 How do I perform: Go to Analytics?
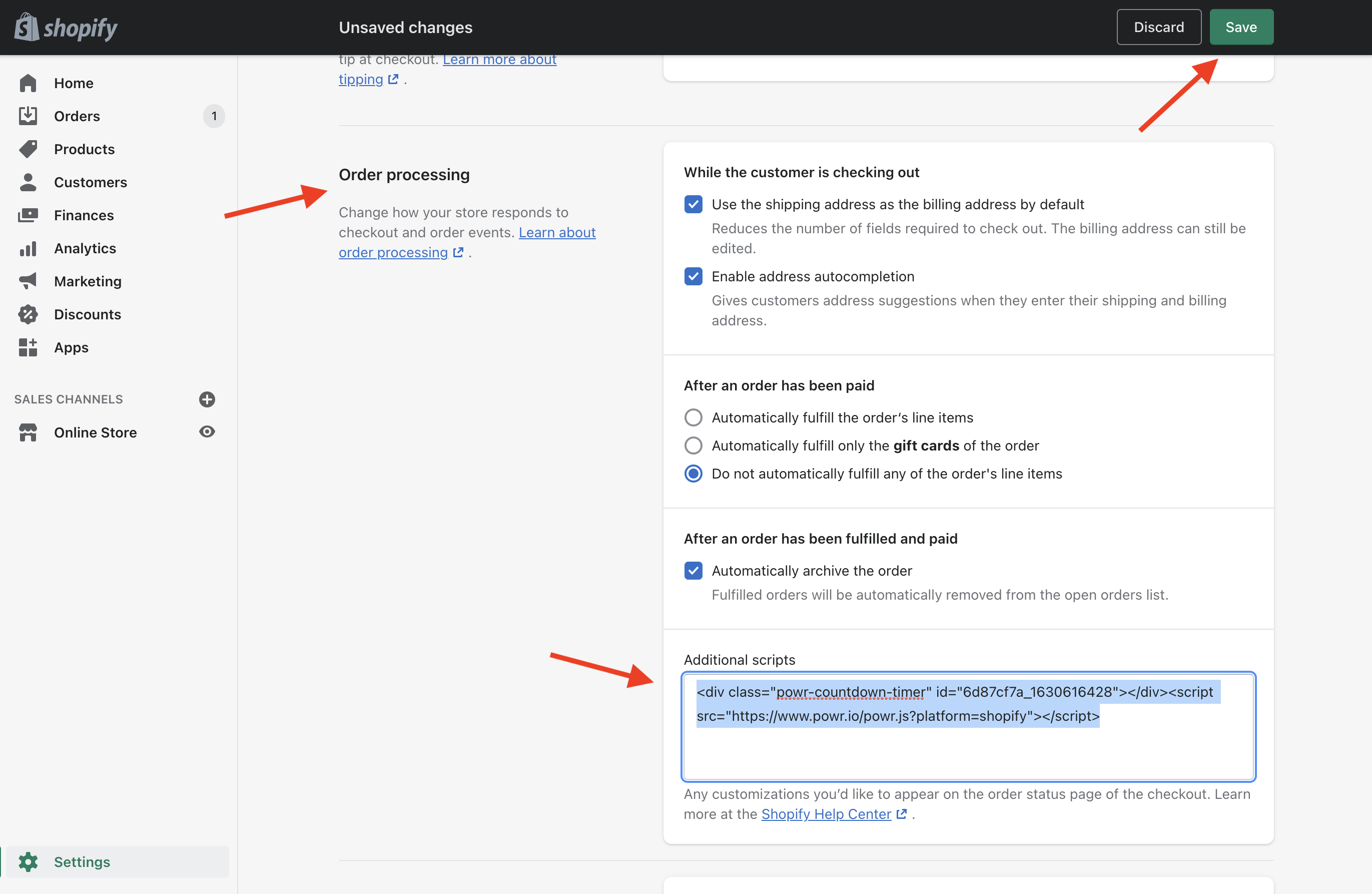pyautogui.click(x=86, y=248)
